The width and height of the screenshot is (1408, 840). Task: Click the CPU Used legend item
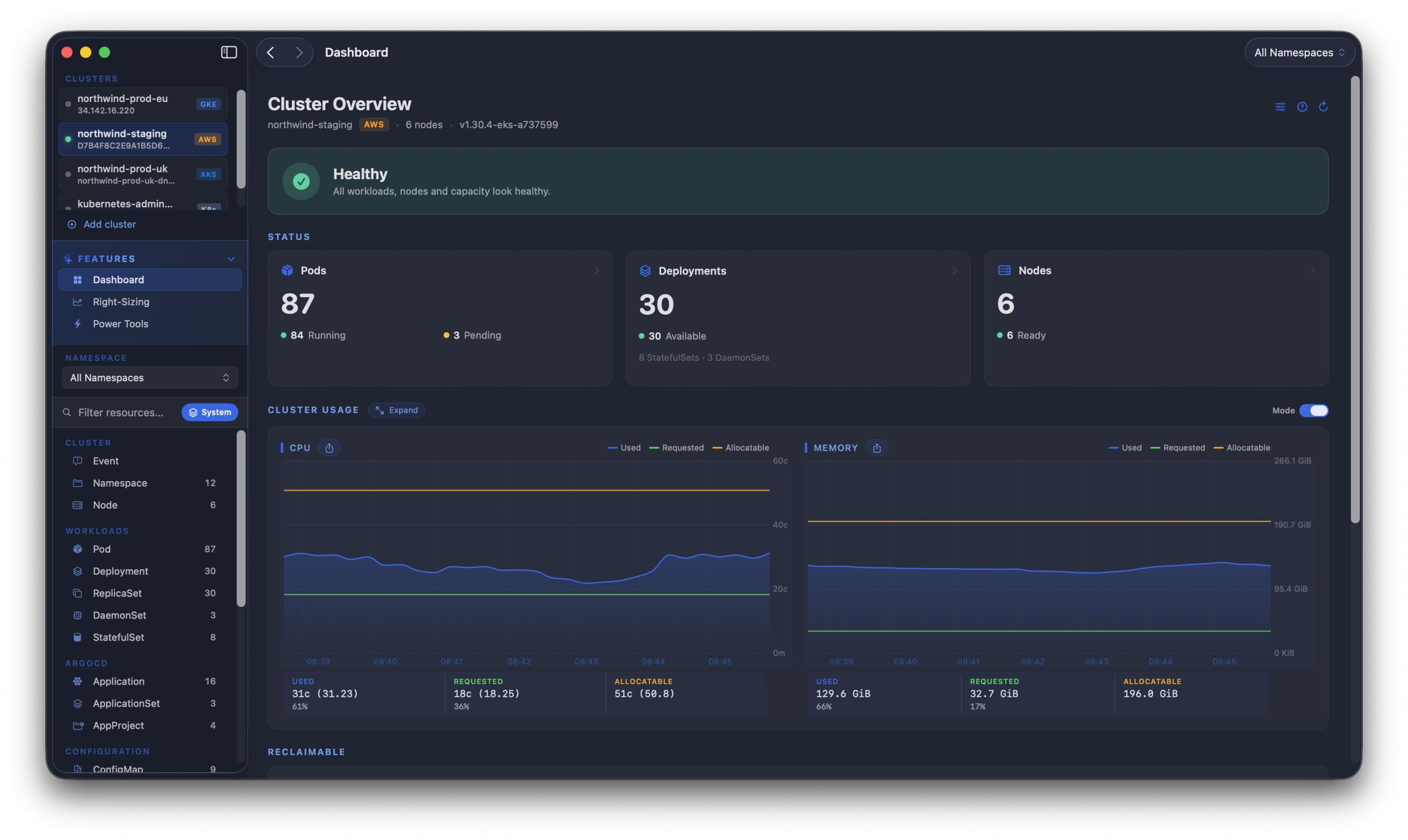coord(624,448)
